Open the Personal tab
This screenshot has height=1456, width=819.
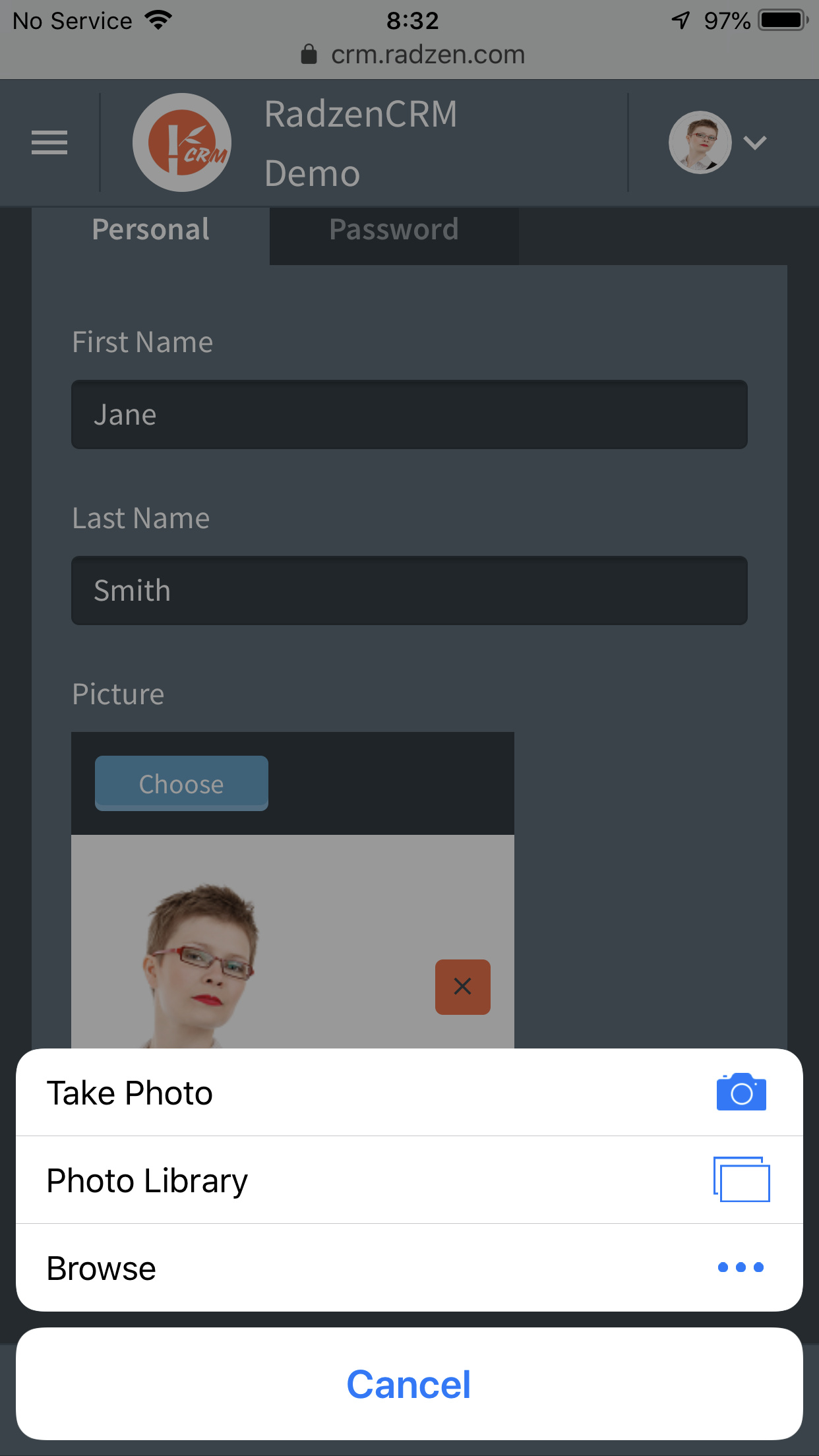click(x=150, y=229)
